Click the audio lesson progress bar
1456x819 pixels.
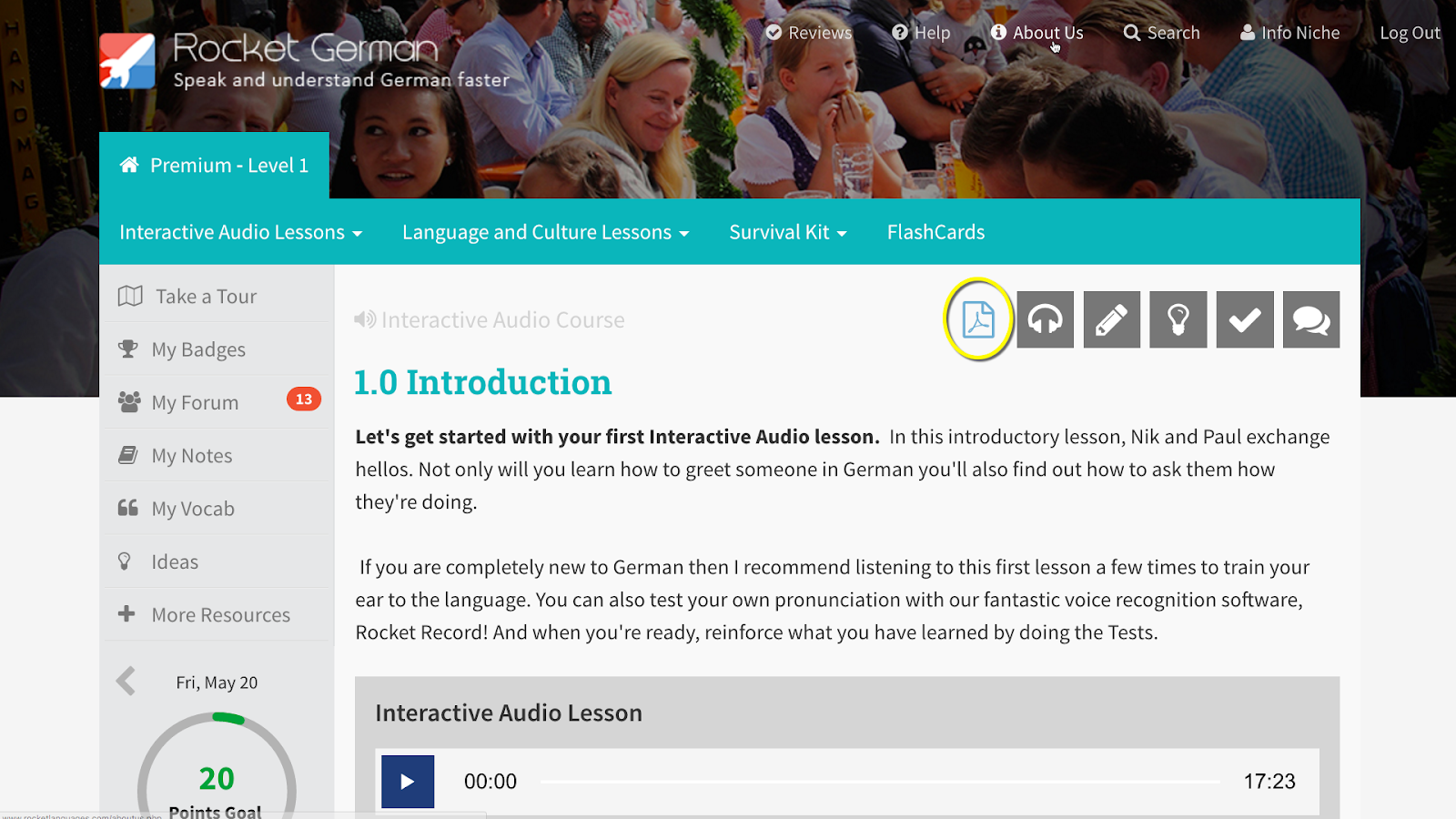click(x=880, y=782)
